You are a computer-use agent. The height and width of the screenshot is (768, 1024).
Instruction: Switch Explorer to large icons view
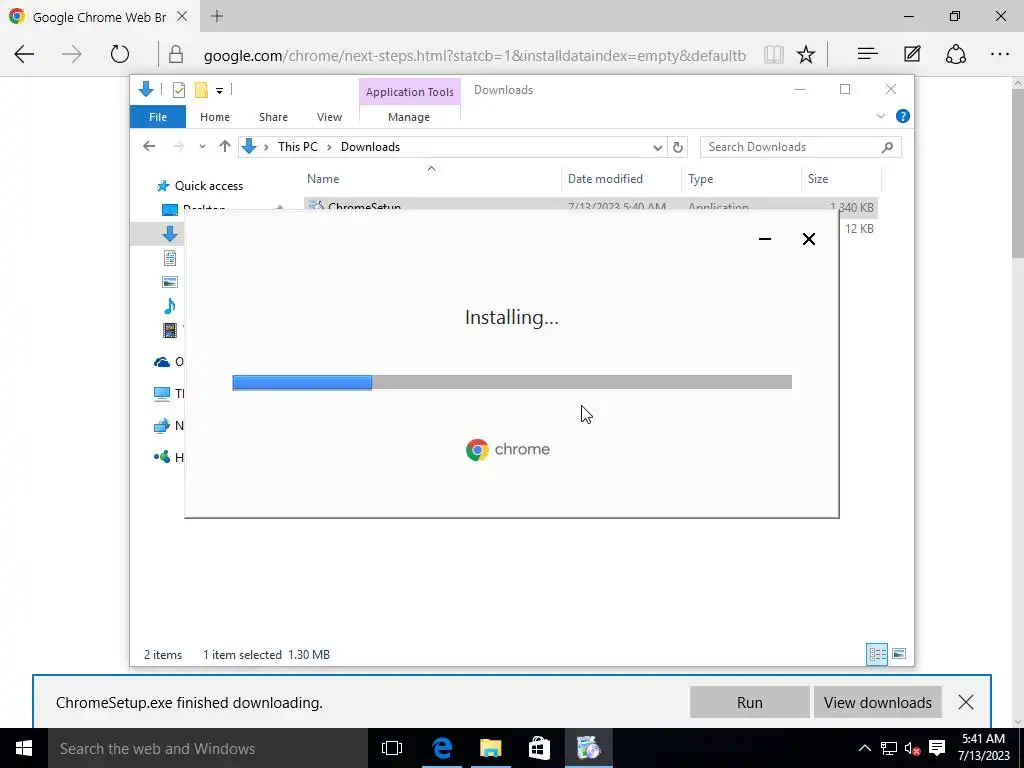(x=899, y=654)
